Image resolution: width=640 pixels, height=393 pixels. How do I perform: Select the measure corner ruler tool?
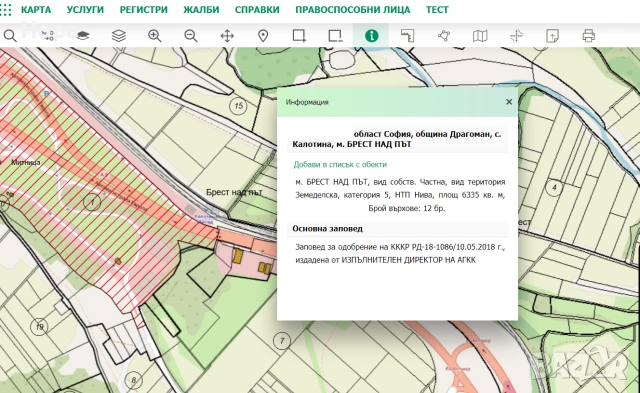[407, 36]
